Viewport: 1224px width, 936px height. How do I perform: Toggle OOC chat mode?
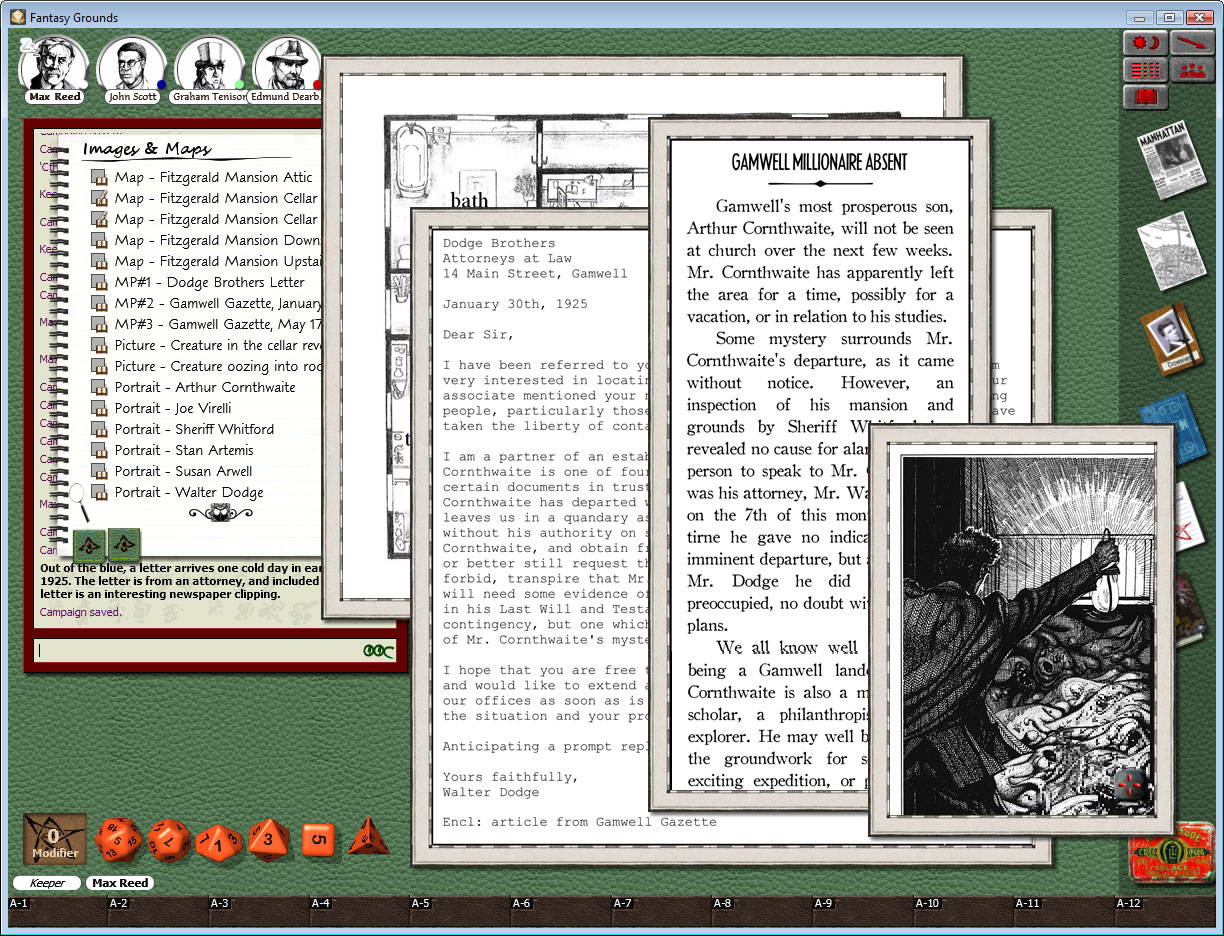(x=377, y=649)
